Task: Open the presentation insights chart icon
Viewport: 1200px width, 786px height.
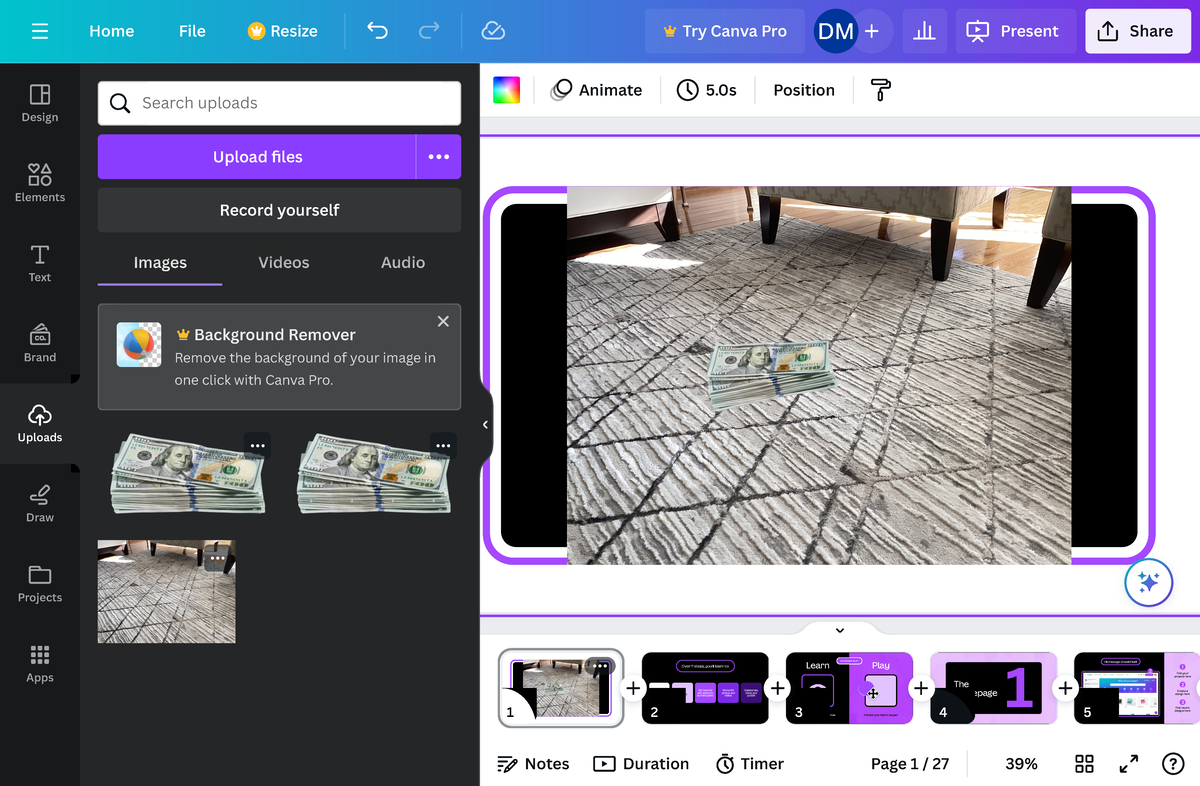Action: [x=924, y=31]
